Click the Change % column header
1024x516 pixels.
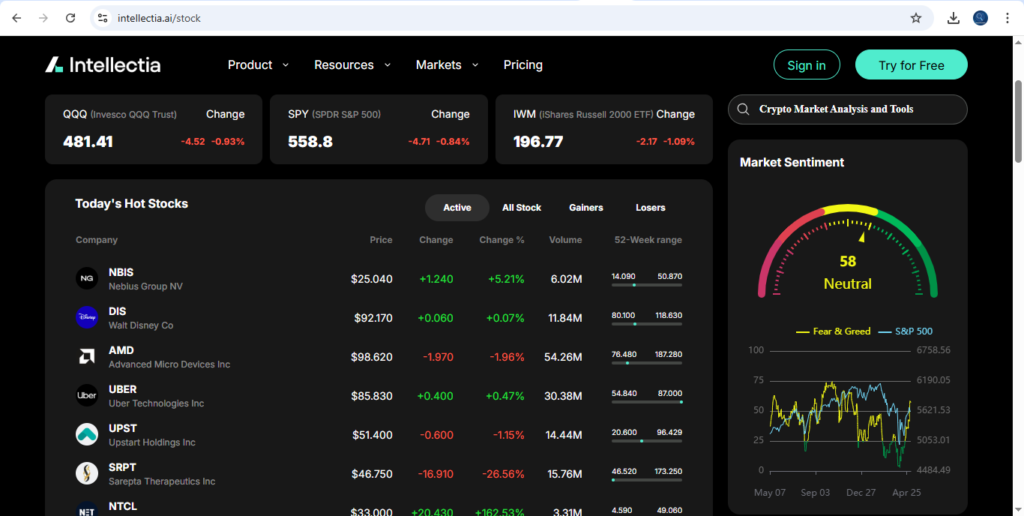pyautogui.click(x=502, y=240)
